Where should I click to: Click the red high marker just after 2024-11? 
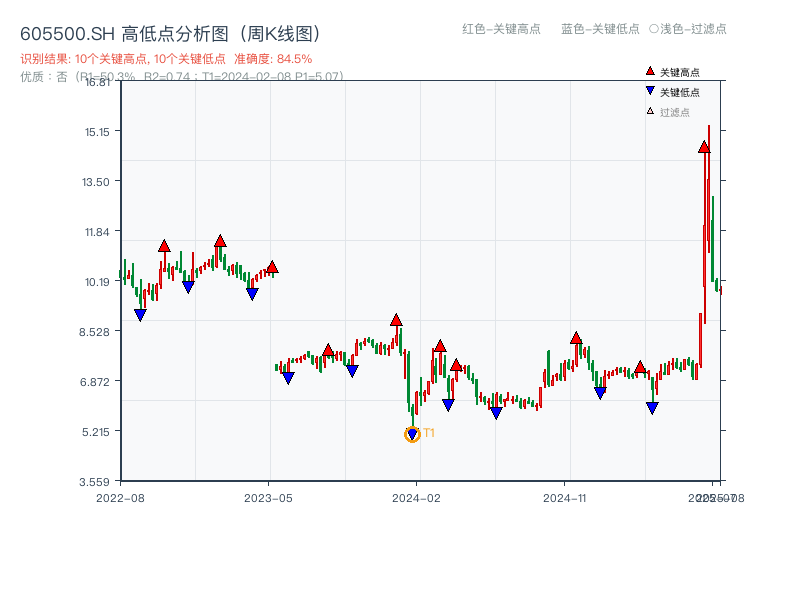576,338
